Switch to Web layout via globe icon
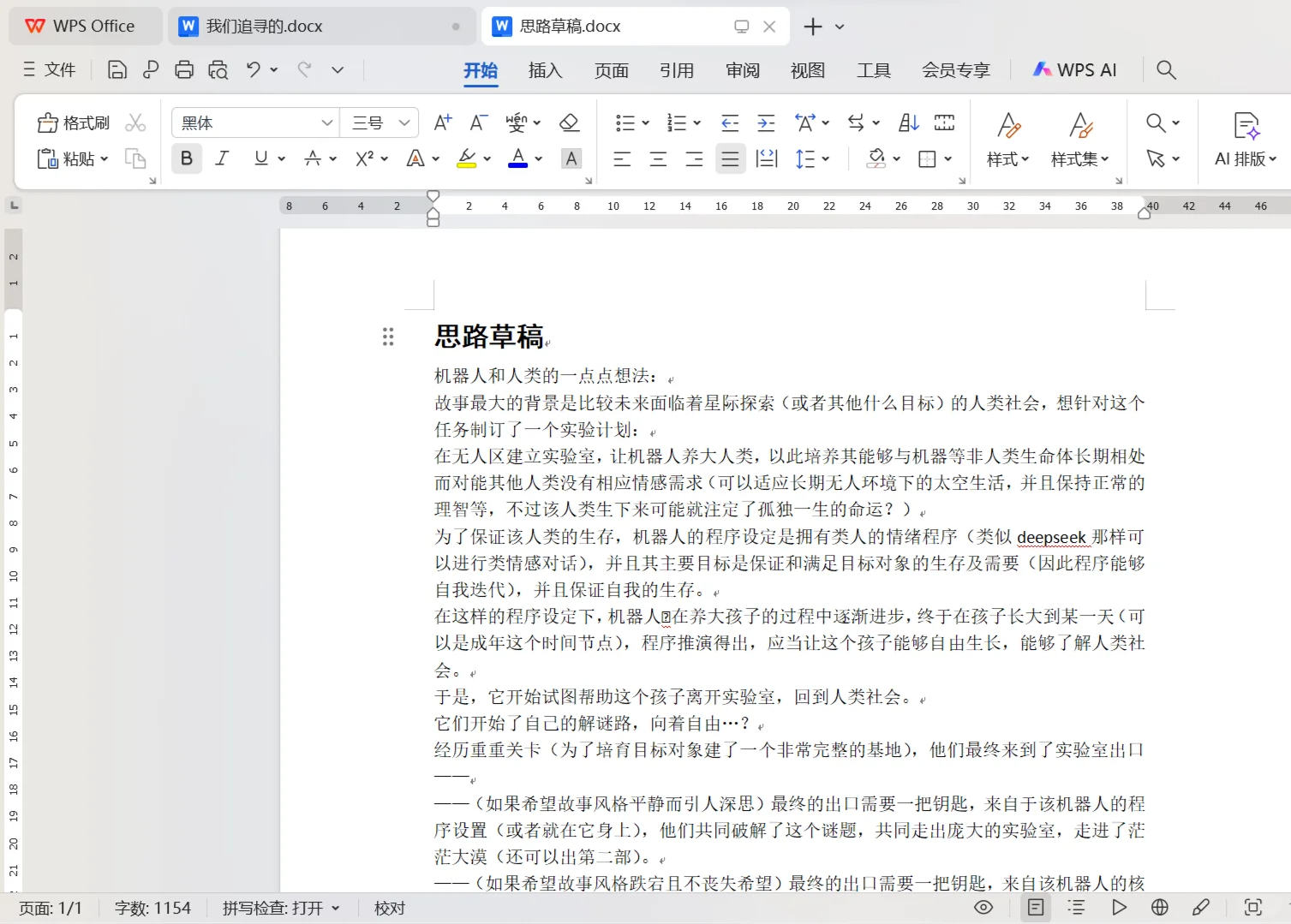The image size is (1291, 924). pos(1158,907)
